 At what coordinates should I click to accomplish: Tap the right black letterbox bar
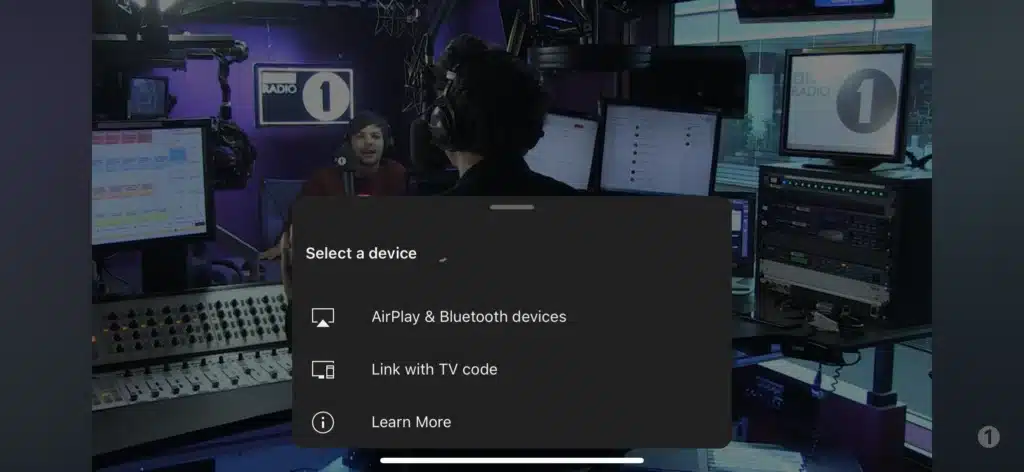point(978,236)
